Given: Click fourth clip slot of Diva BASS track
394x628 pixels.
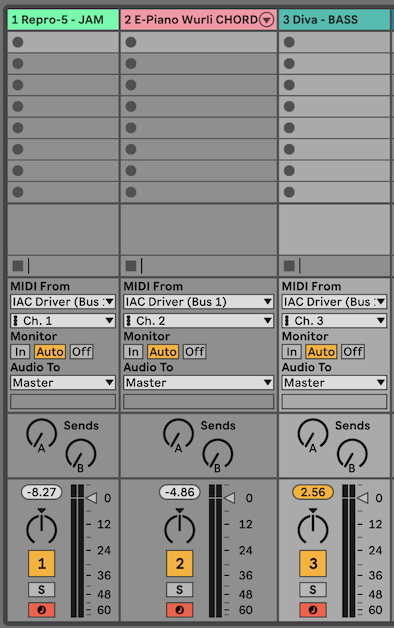Looking at the screenshot, I should click(334, 107).
